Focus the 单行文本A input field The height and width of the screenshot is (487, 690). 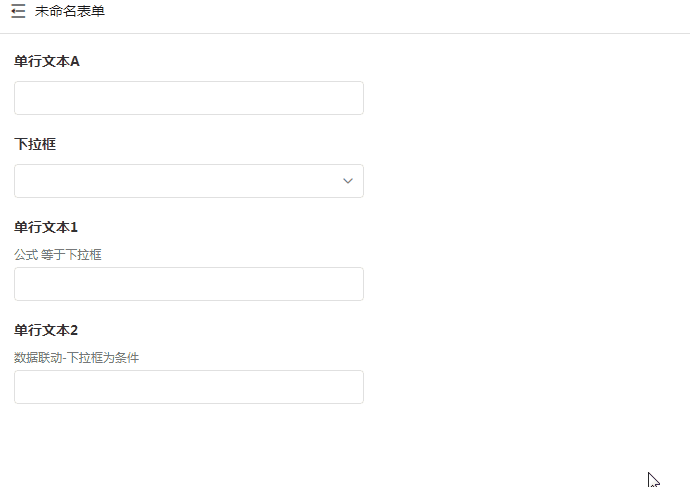[x=188, y=98]
